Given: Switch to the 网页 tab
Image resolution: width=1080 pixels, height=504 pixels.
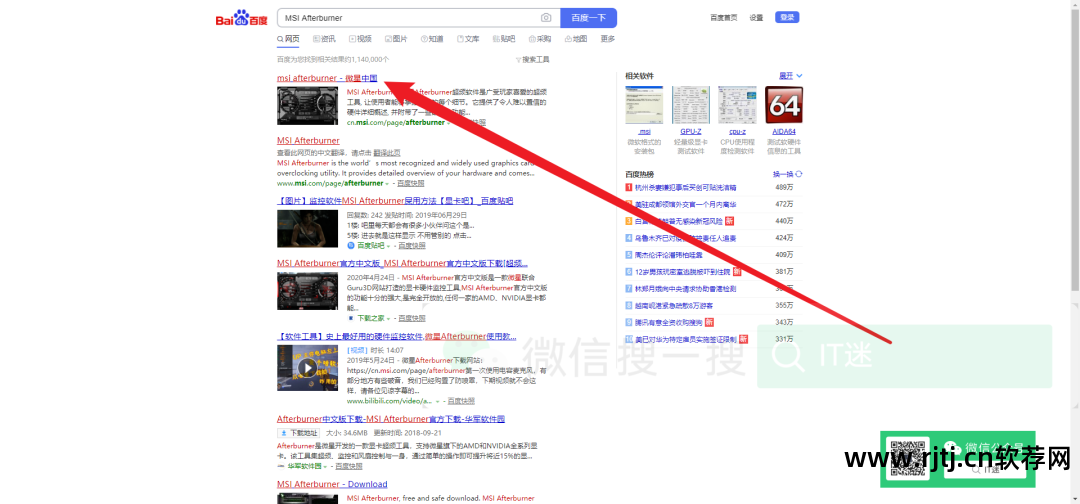Looking at the screenshot, I should [x=288, y=39].
